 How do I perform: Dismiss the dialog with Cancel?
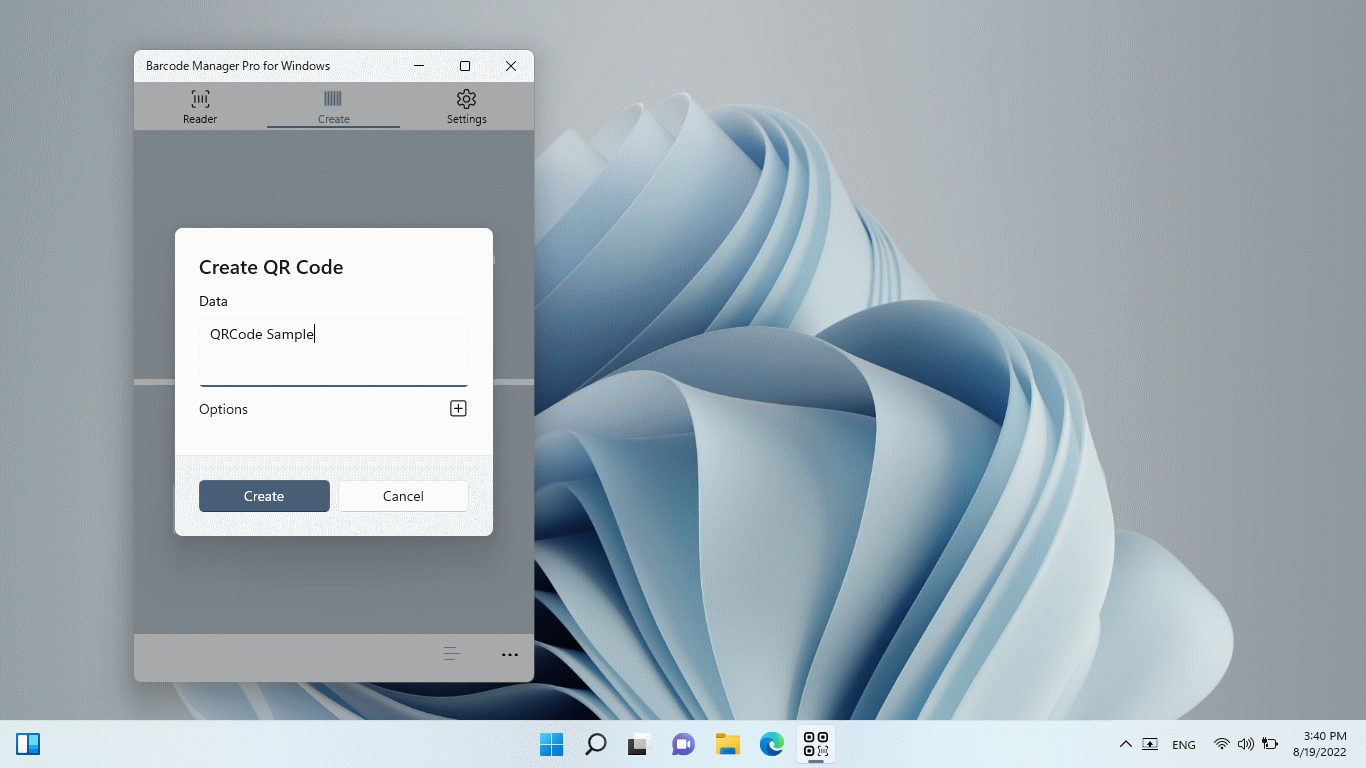click(403, 496)
